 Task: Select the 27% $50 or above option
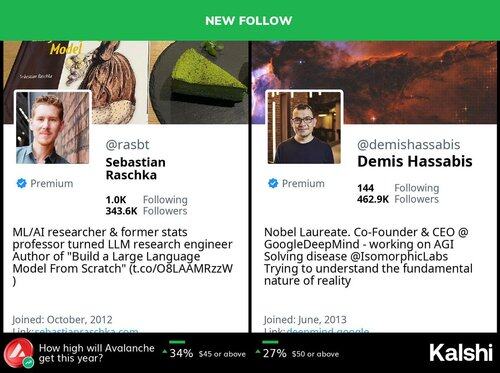297,353
